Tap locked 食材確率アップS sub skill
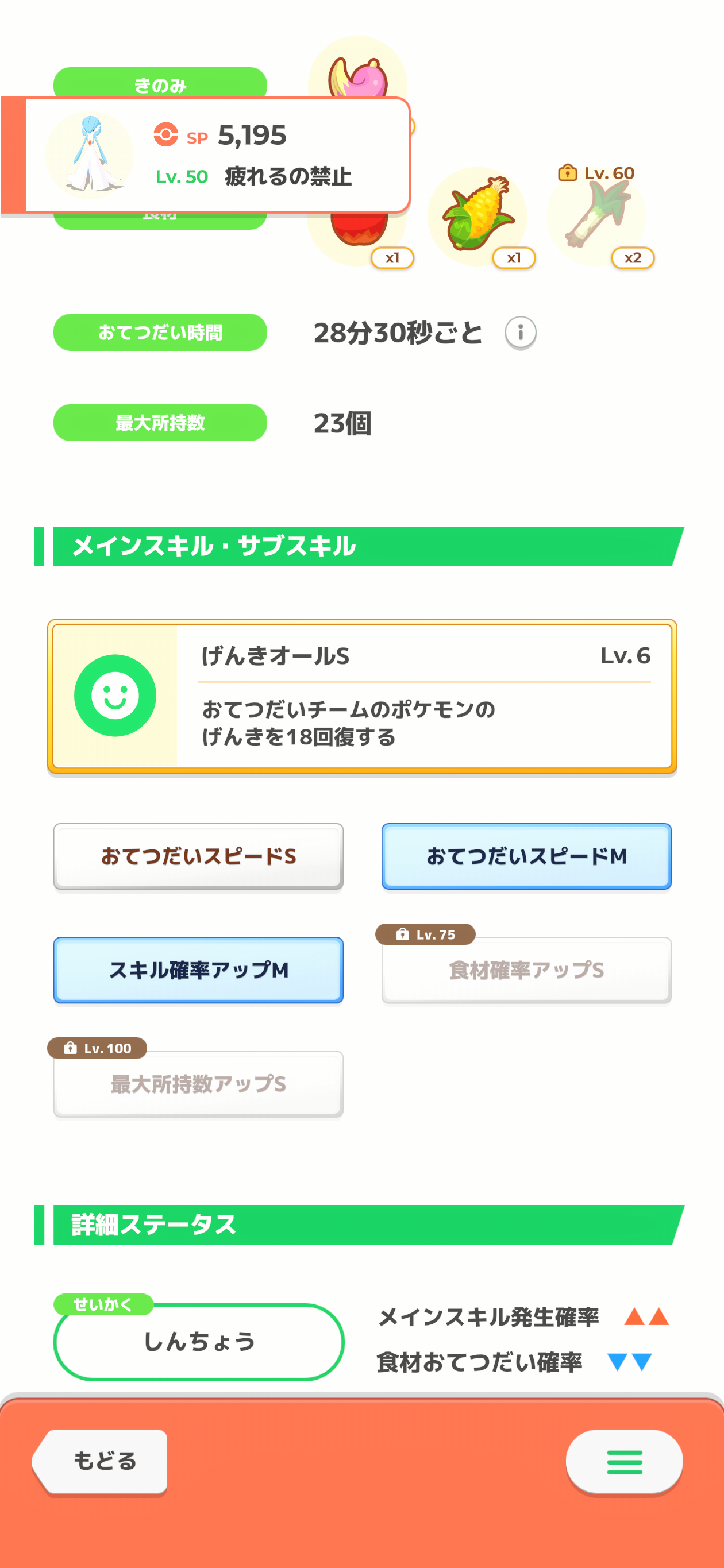The image size is (724, 1568). [x=527, y=970]
